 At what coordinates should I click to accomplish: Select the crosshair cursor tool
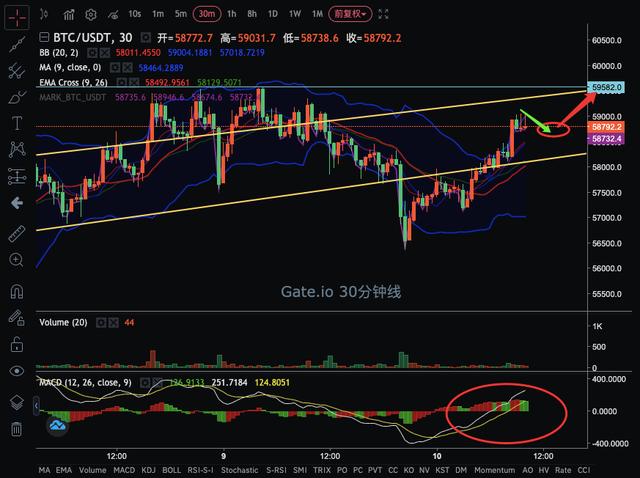pyautogui.click(x=17, y=18)
